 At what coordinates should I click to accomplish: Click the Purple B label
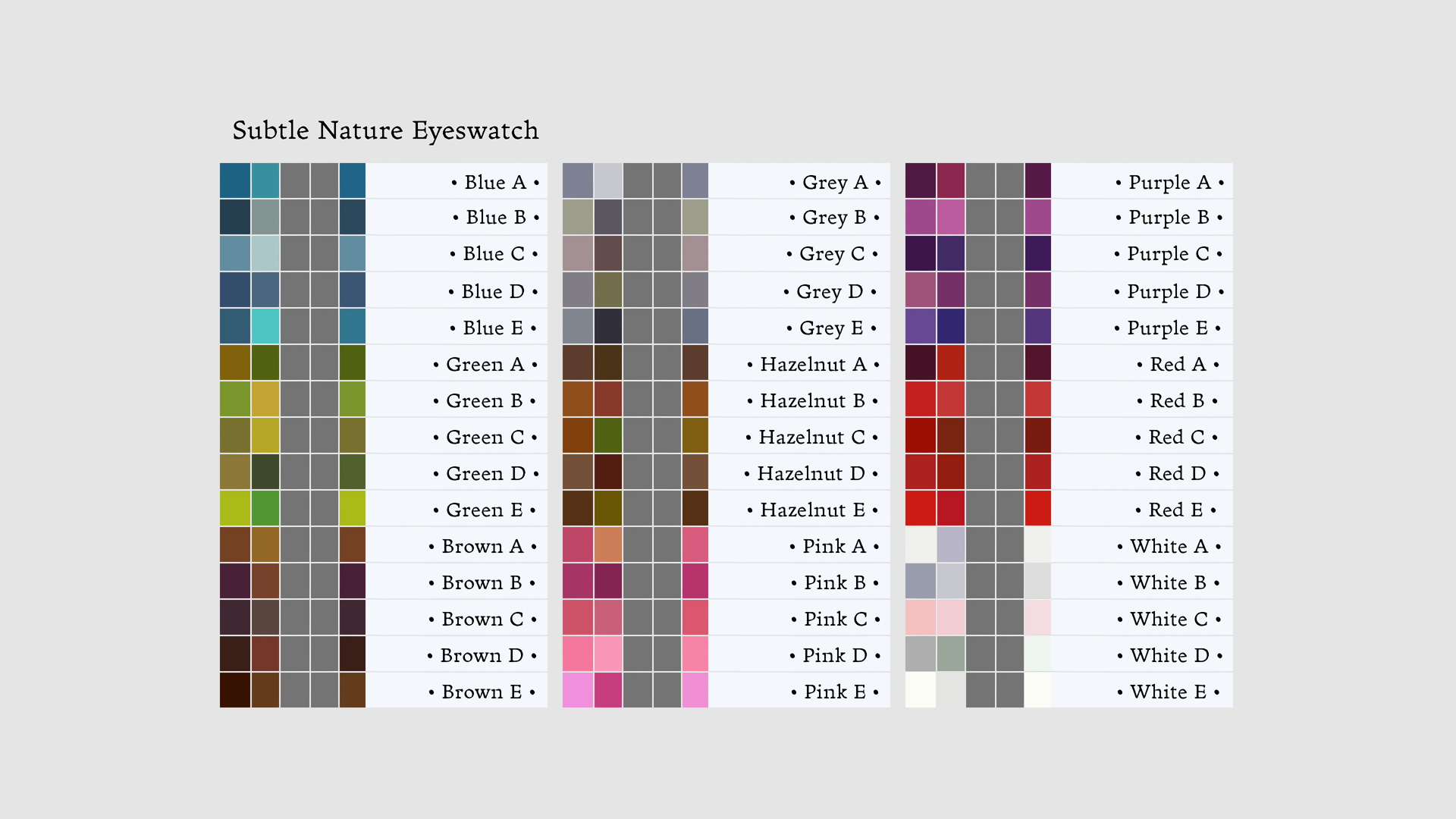click(1168, 218)
